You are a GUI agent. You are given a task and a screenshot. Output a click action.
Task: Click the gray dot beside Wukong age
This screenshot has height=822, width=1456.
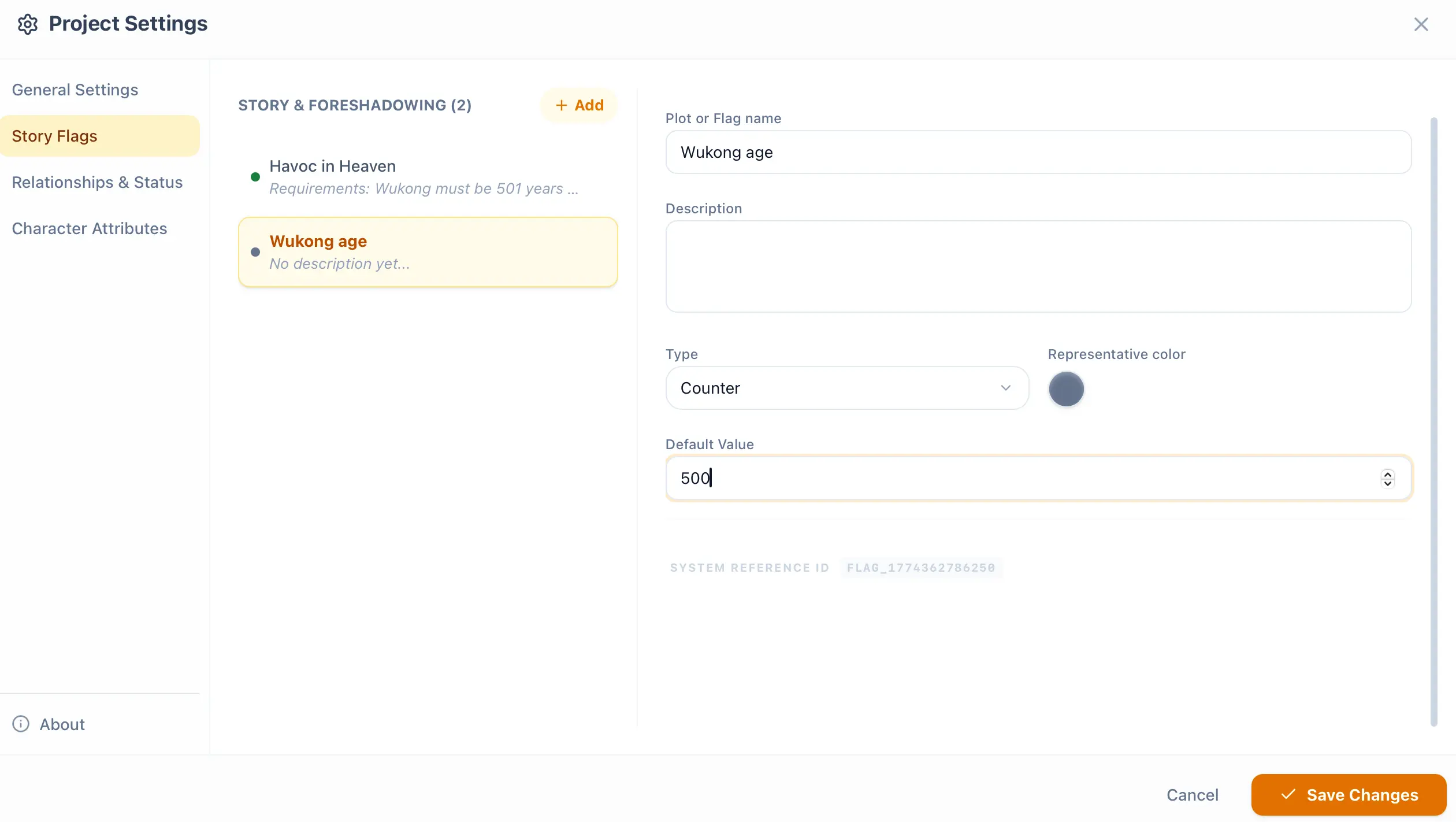(x=255, y=252)
